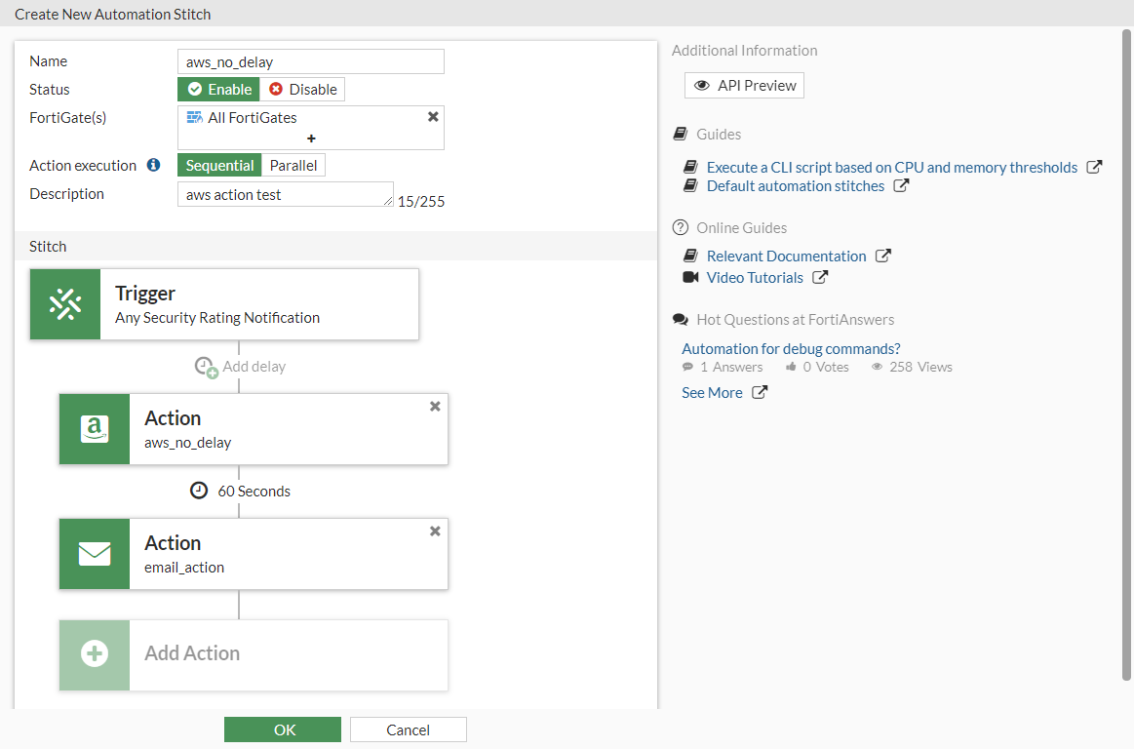
Task: Remove the email_action with its X
Action: click(434, 531)
